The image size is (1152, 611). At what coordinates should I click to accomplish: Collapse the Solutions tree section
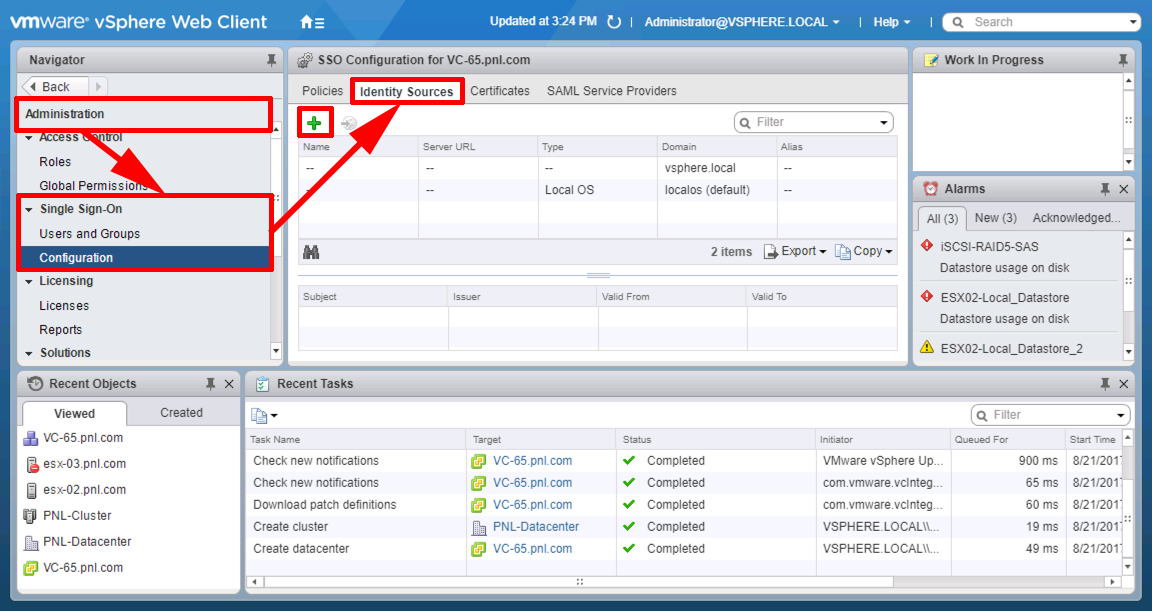29,353
